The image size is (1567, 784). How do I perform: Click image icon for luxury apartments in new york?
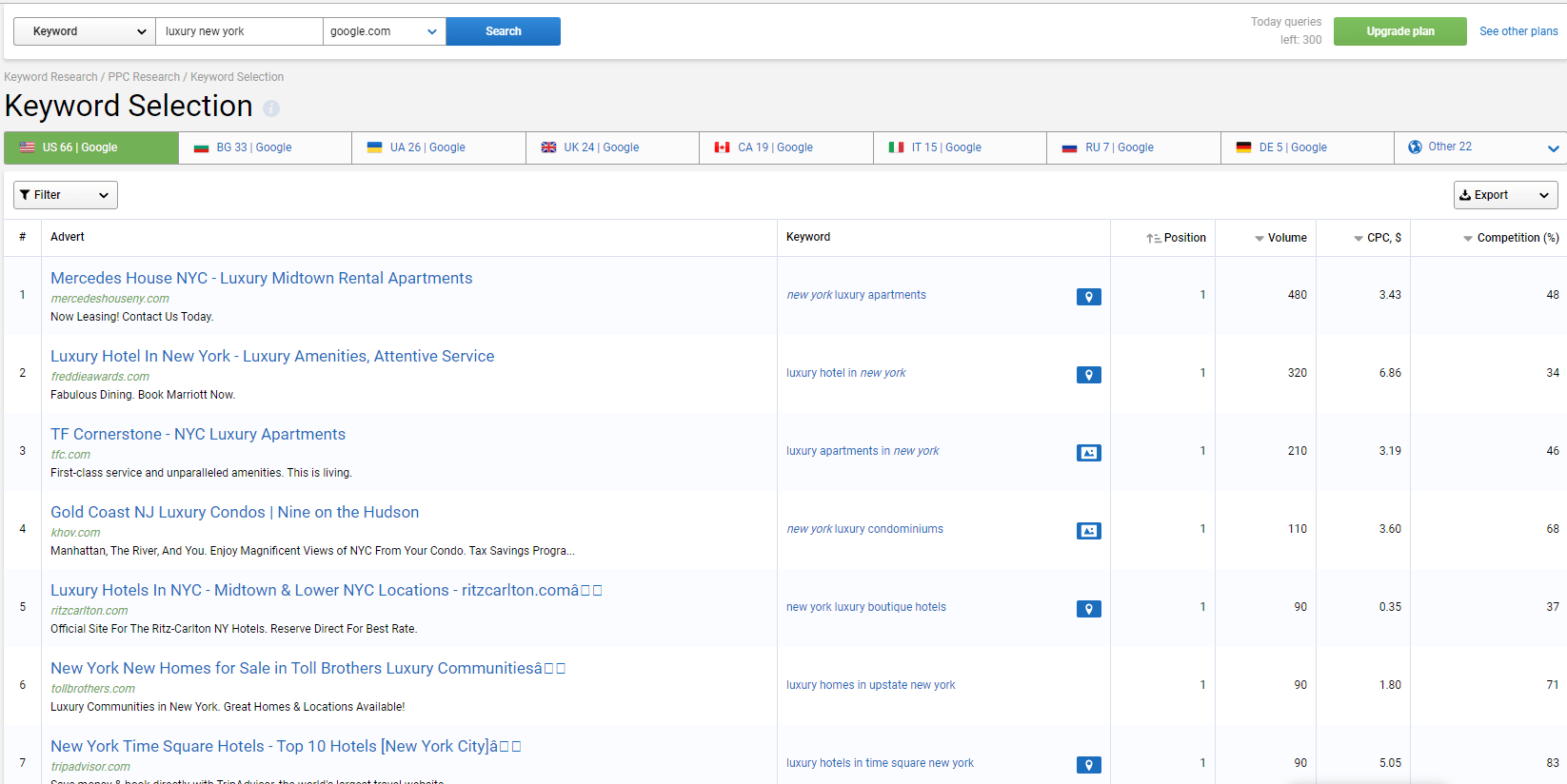pos(1089,453)
